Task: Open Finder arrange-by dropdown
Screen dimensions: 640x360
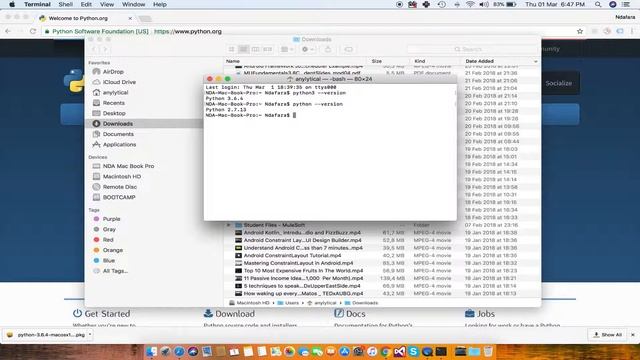Action: pyautogui.click(x=287, y=49)
